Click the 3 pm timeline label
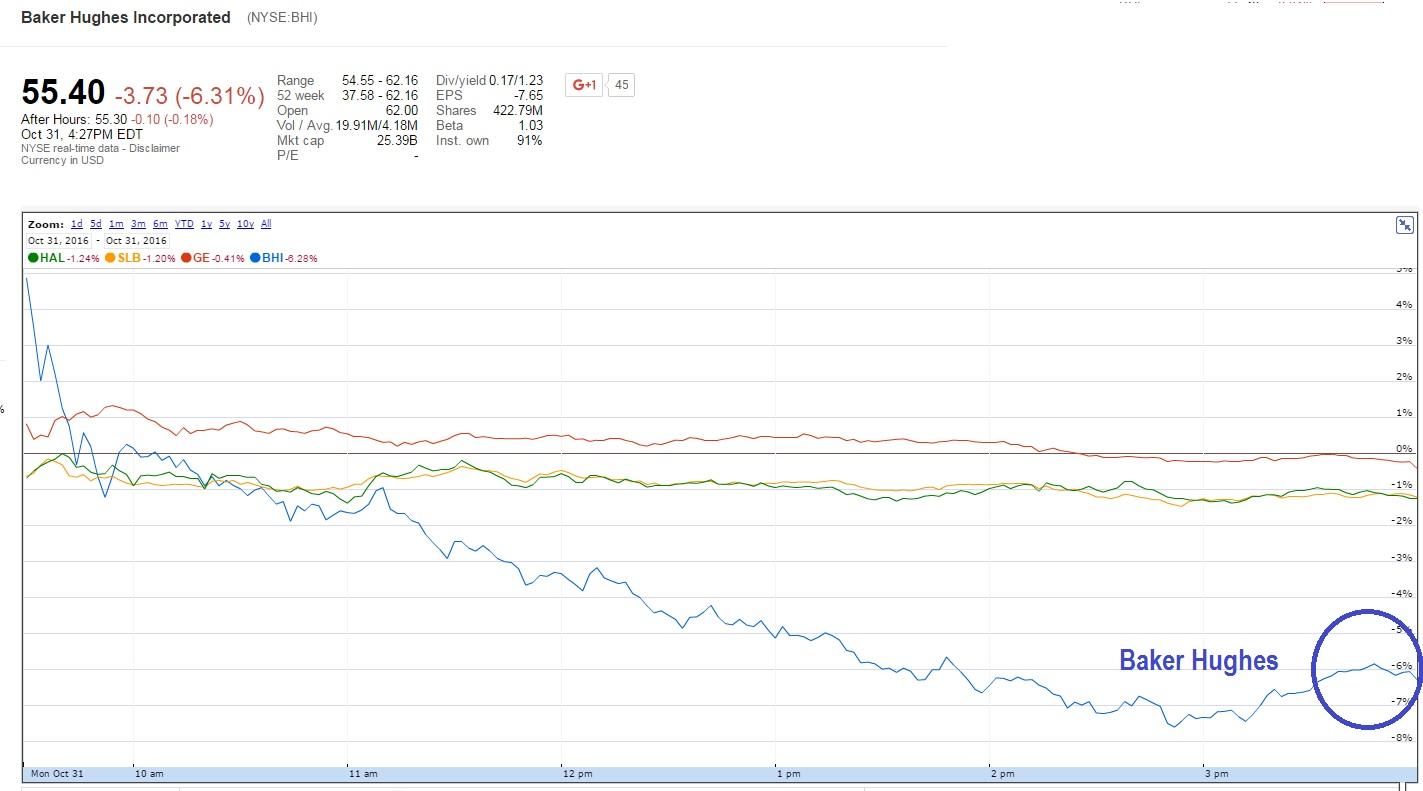The width and height of the screenshot is (1423, 791). coord(1216,774)
